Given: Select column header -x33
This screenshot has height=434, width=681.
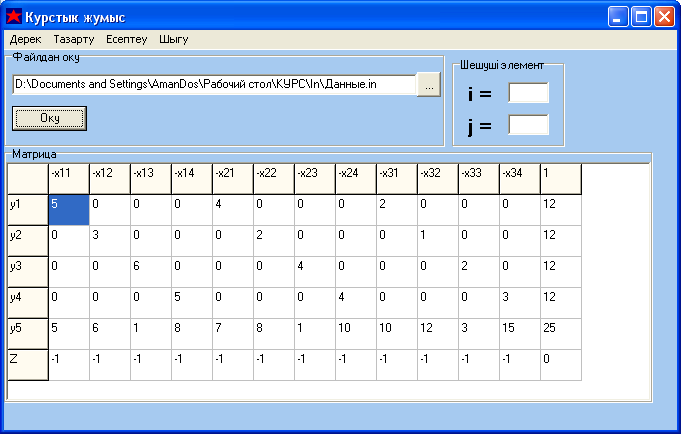Looking at the screenshot, I should point(479,179).
